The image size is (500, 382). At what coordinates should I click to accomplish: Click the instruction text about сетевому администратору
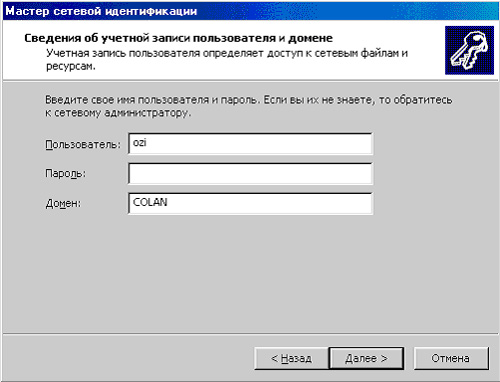tap(248, 106)
